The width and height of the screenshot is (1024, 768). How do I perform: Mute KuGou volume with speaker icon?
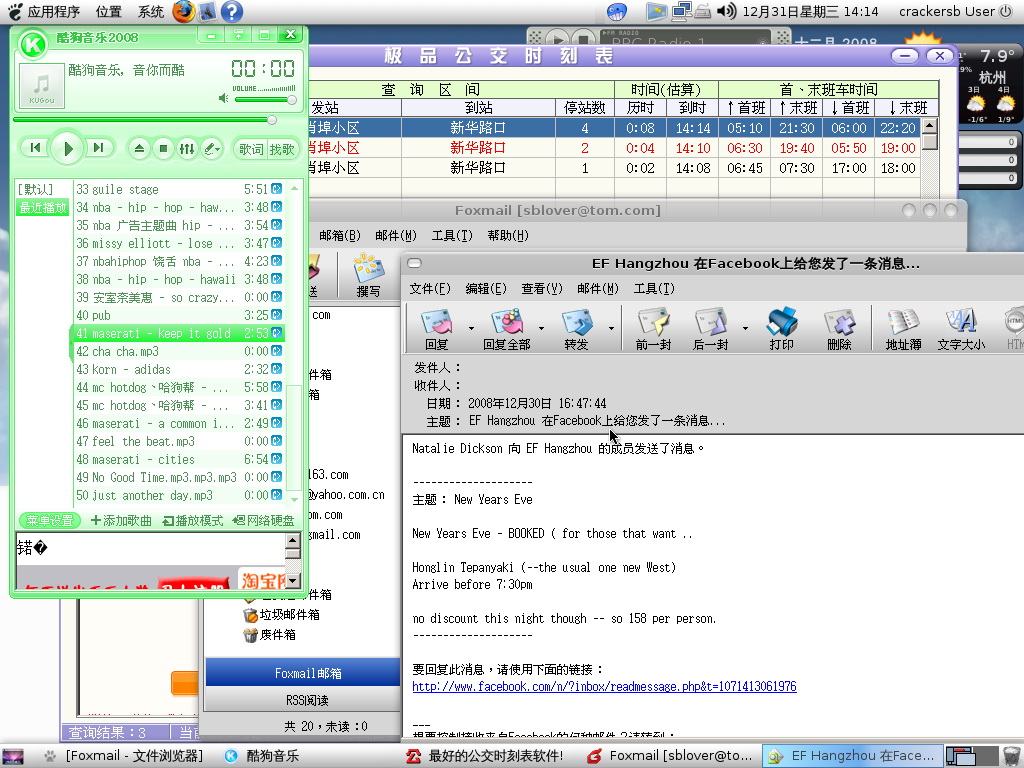coord(223,98)
